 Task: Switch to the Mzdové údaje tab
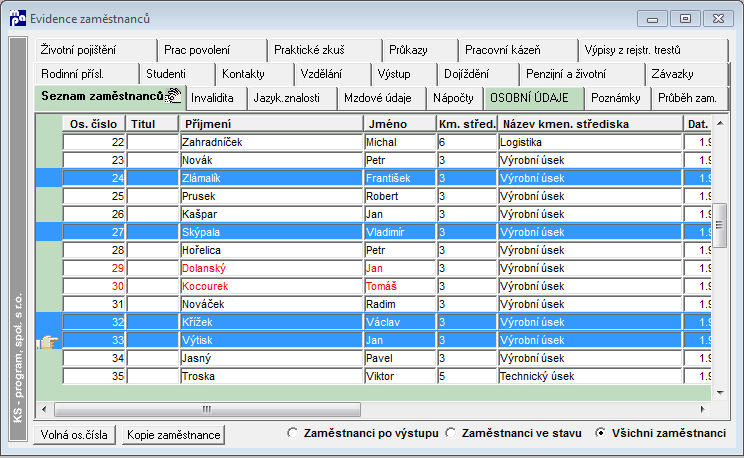tap(382, 98)
